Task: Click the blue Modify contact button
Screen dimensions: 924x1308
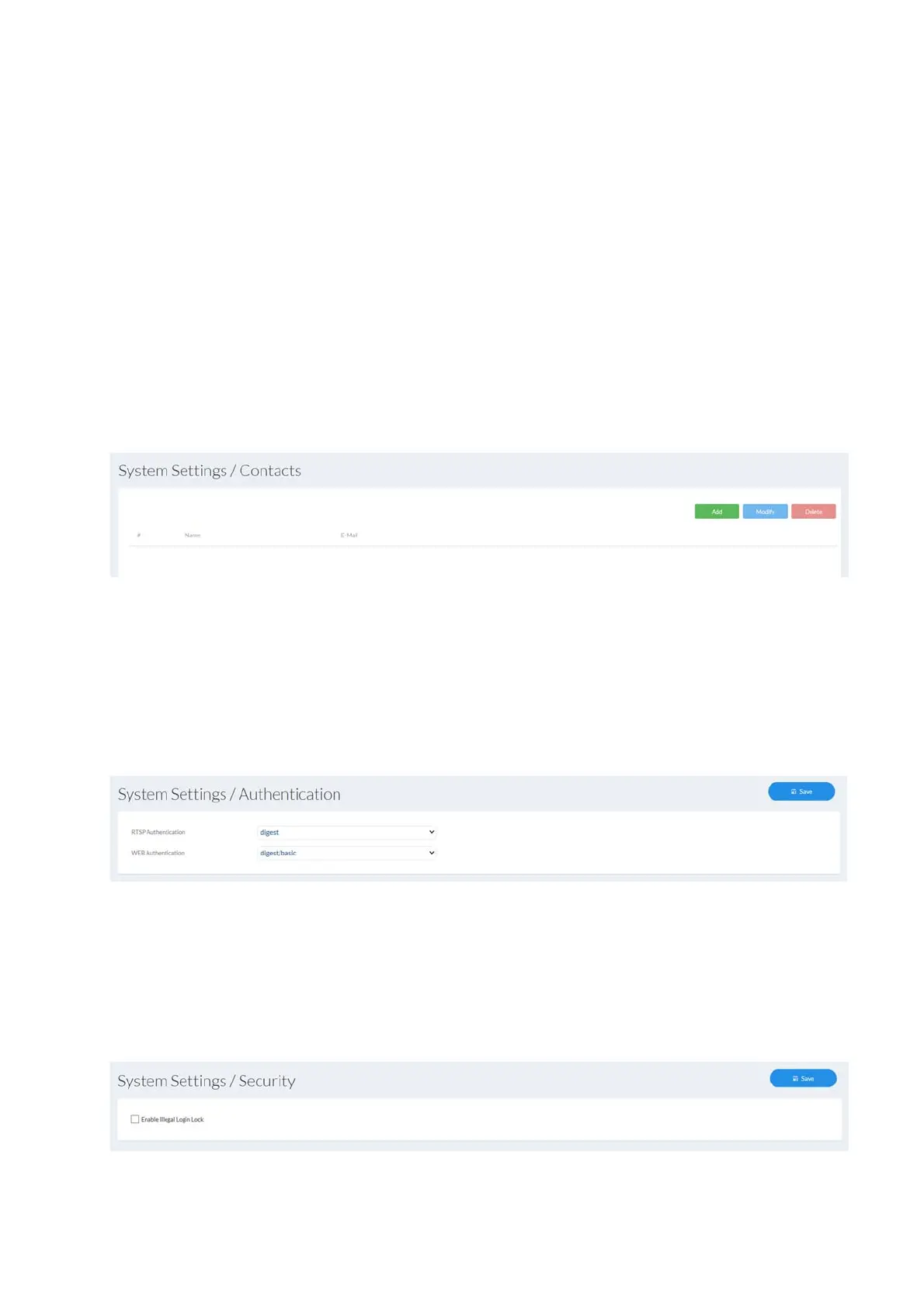Action: 764,511
